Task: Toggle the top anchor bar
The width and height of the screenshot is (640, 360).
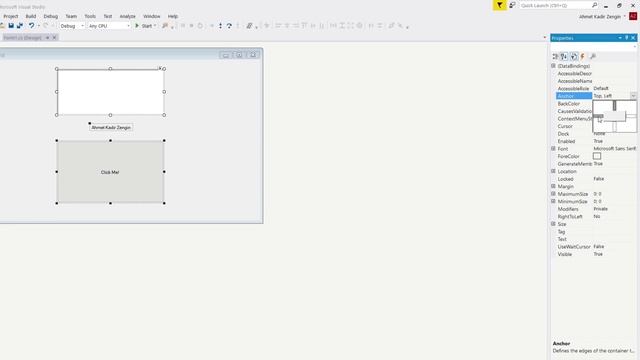Action: coord(614,106)
